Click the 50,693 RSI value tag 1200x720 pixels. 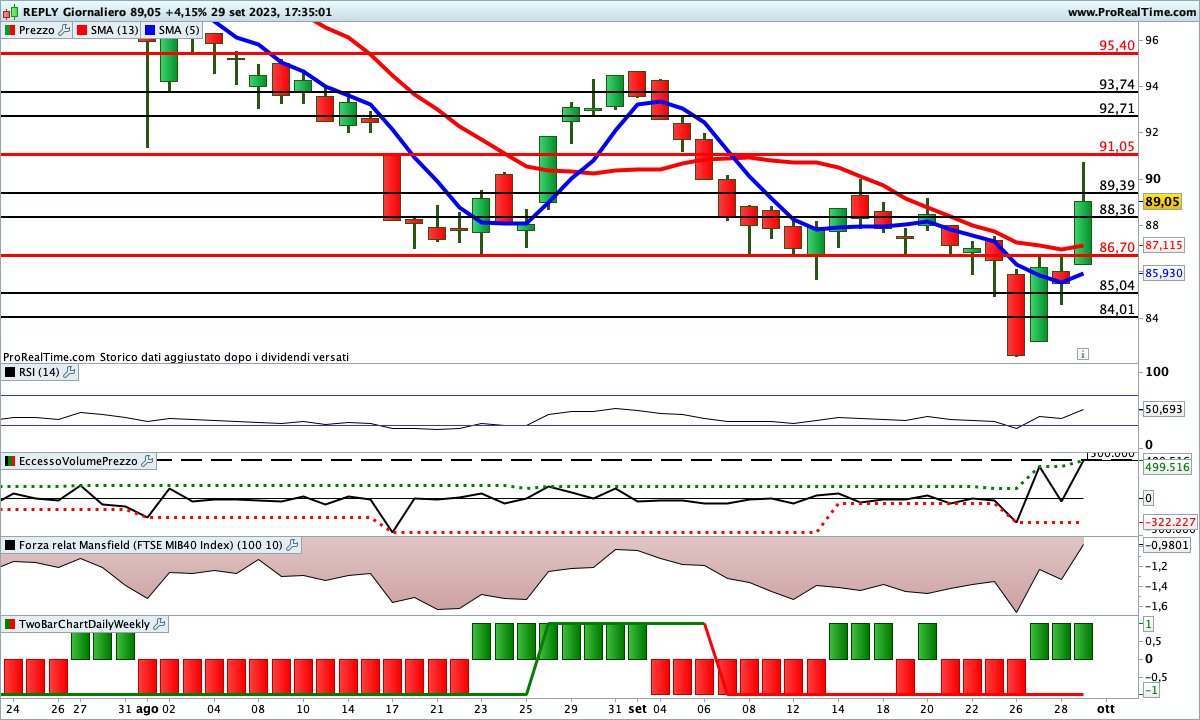click(1164, 409)
